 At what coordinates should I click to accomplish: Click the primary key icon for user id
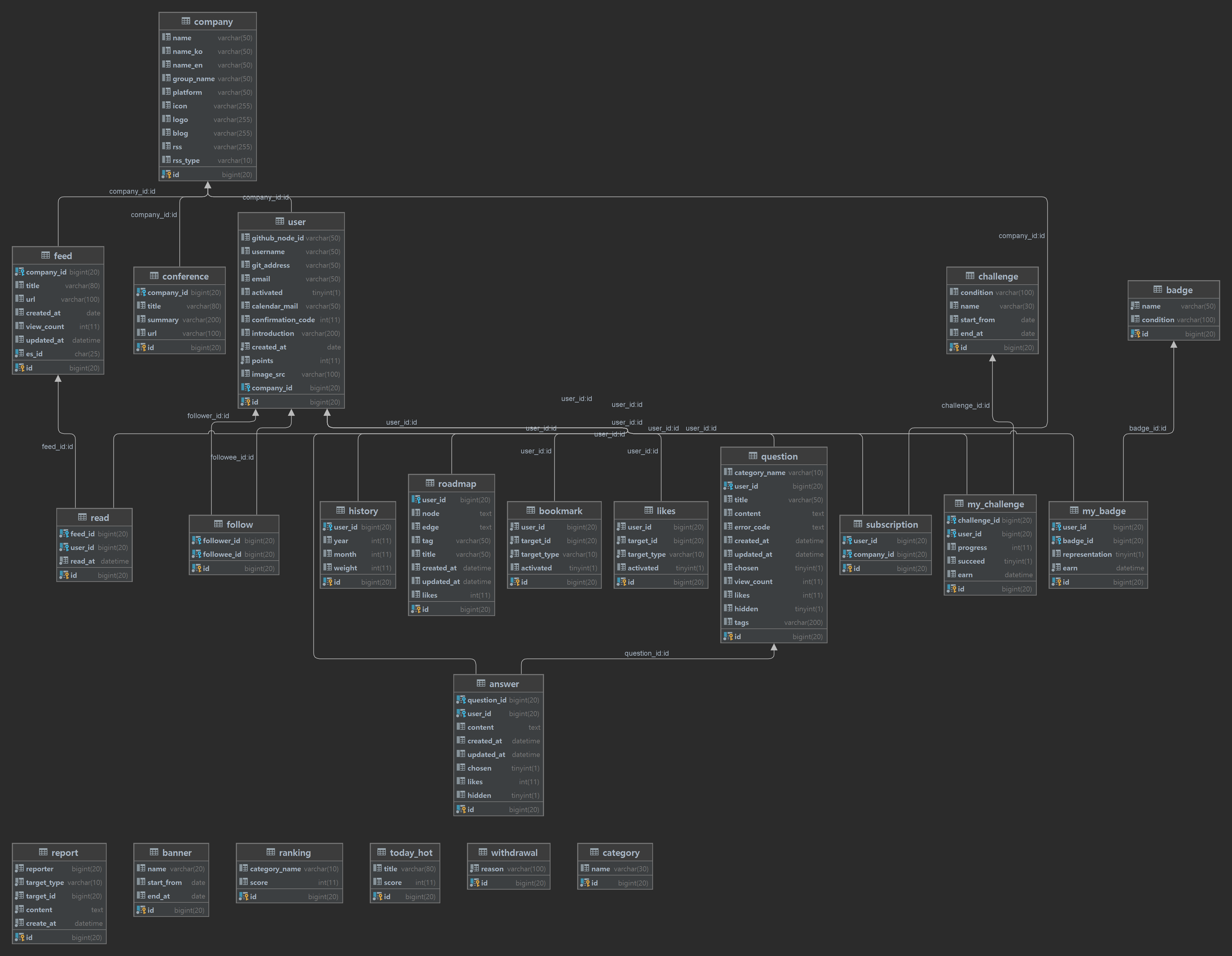click(x=245, y=402)
